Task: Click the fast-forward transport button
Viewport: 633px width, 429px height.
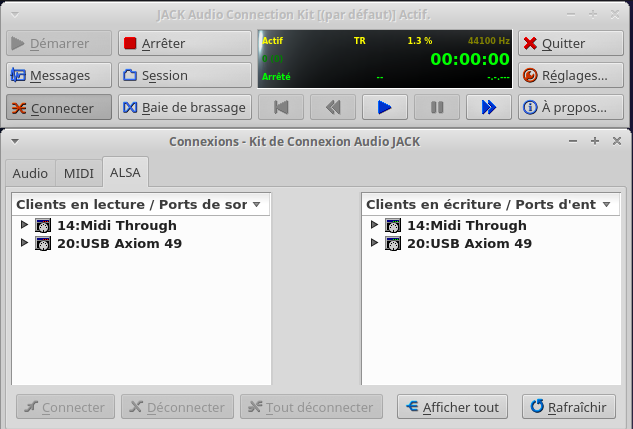Action: click(x=488, y=107)
